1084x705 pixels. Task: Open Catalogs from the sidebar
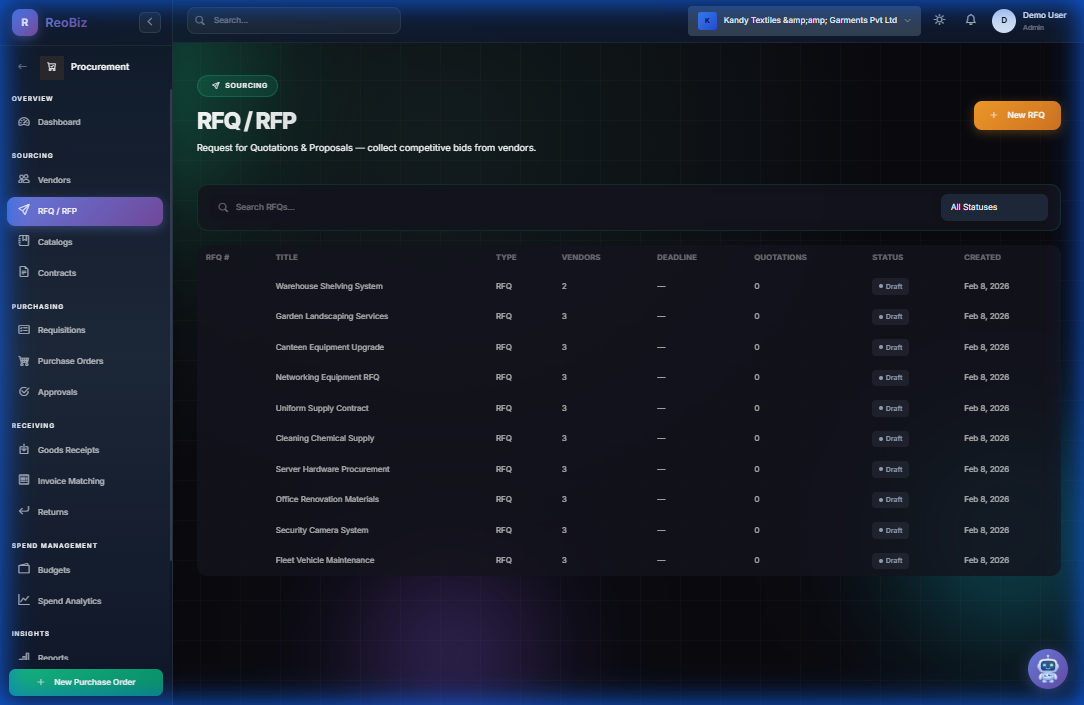[55, 242]
